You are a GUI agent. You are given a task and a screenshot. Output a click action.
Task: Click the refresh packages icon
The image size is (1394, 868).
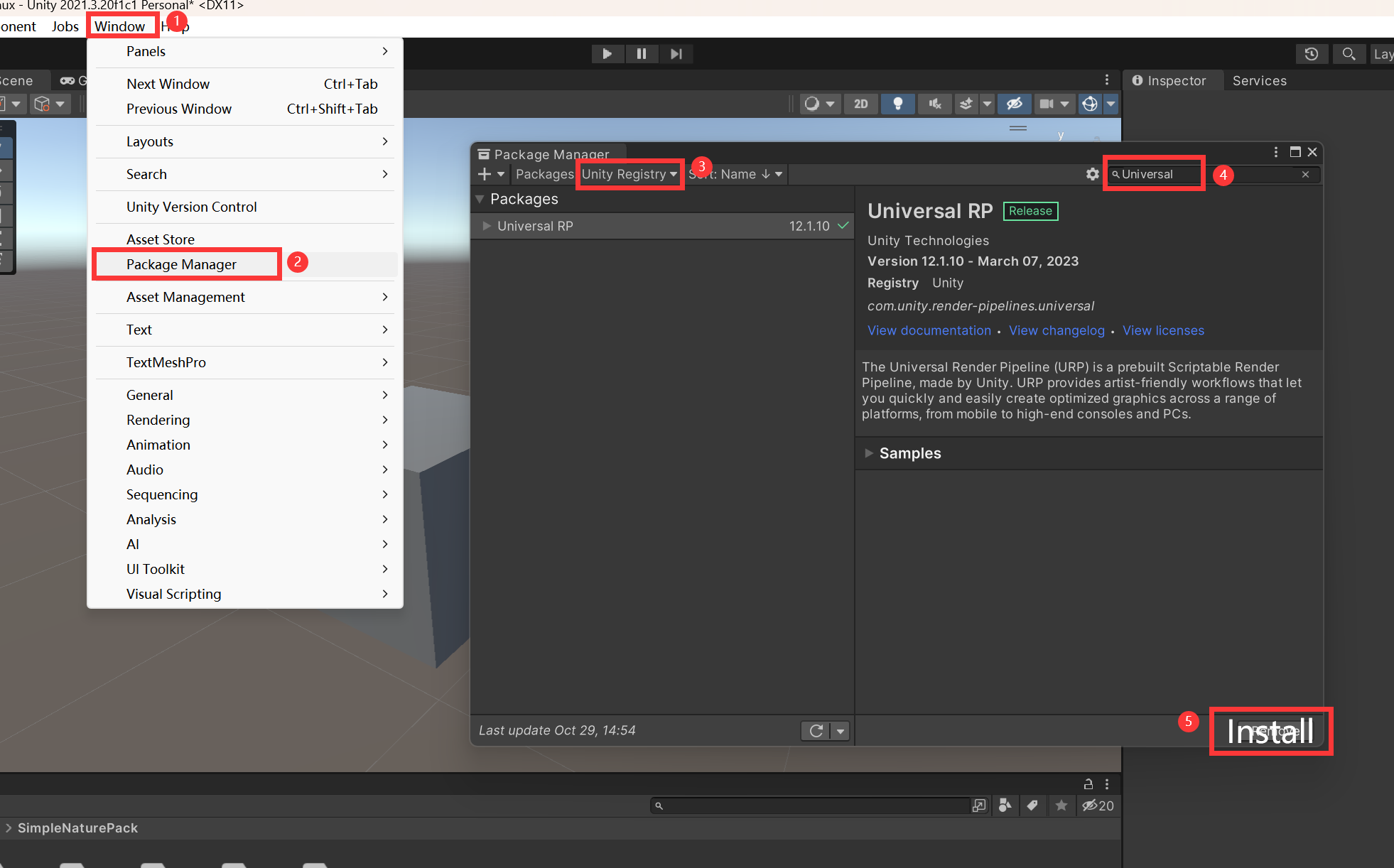(x=816, y=731)
